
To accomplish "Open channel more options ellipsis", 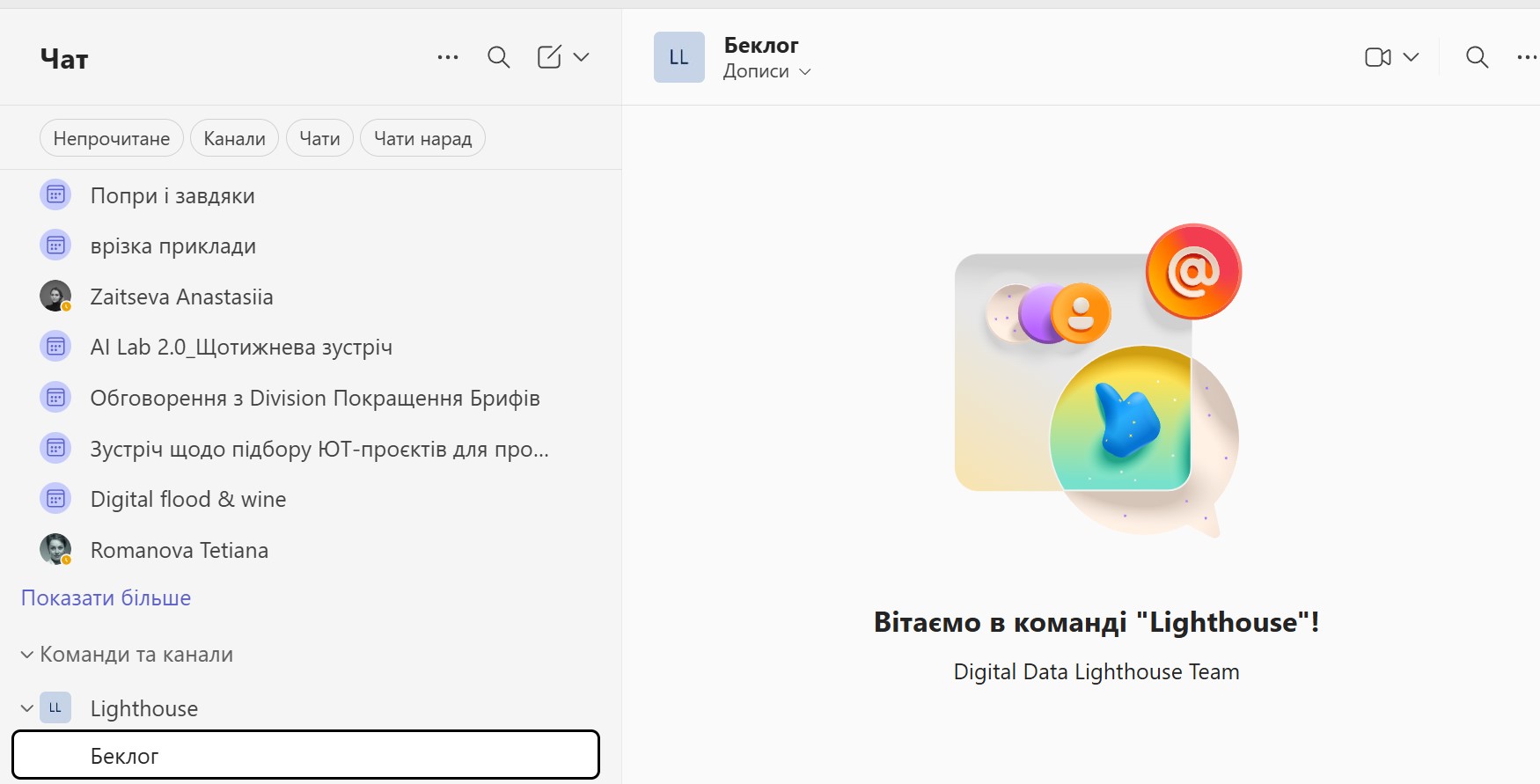I will pos(1528,57).
